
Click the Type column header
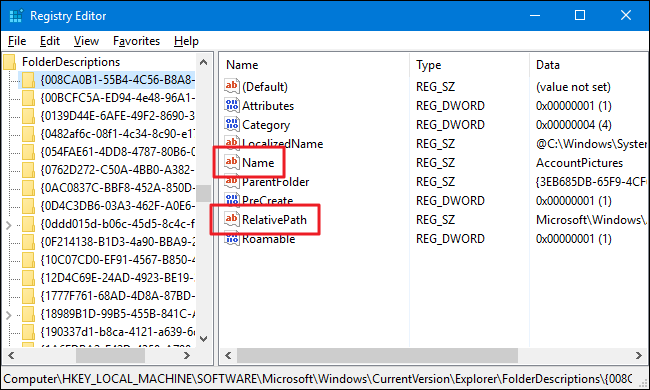pyautogui.click(x=429, y=65)
